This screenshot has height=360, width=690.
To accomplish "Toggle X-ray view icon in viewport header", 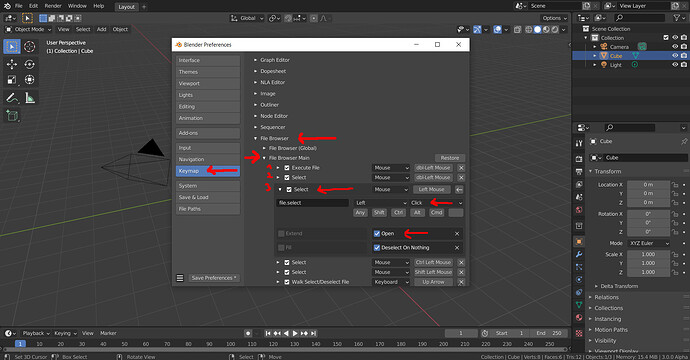I will coord(518,29).
